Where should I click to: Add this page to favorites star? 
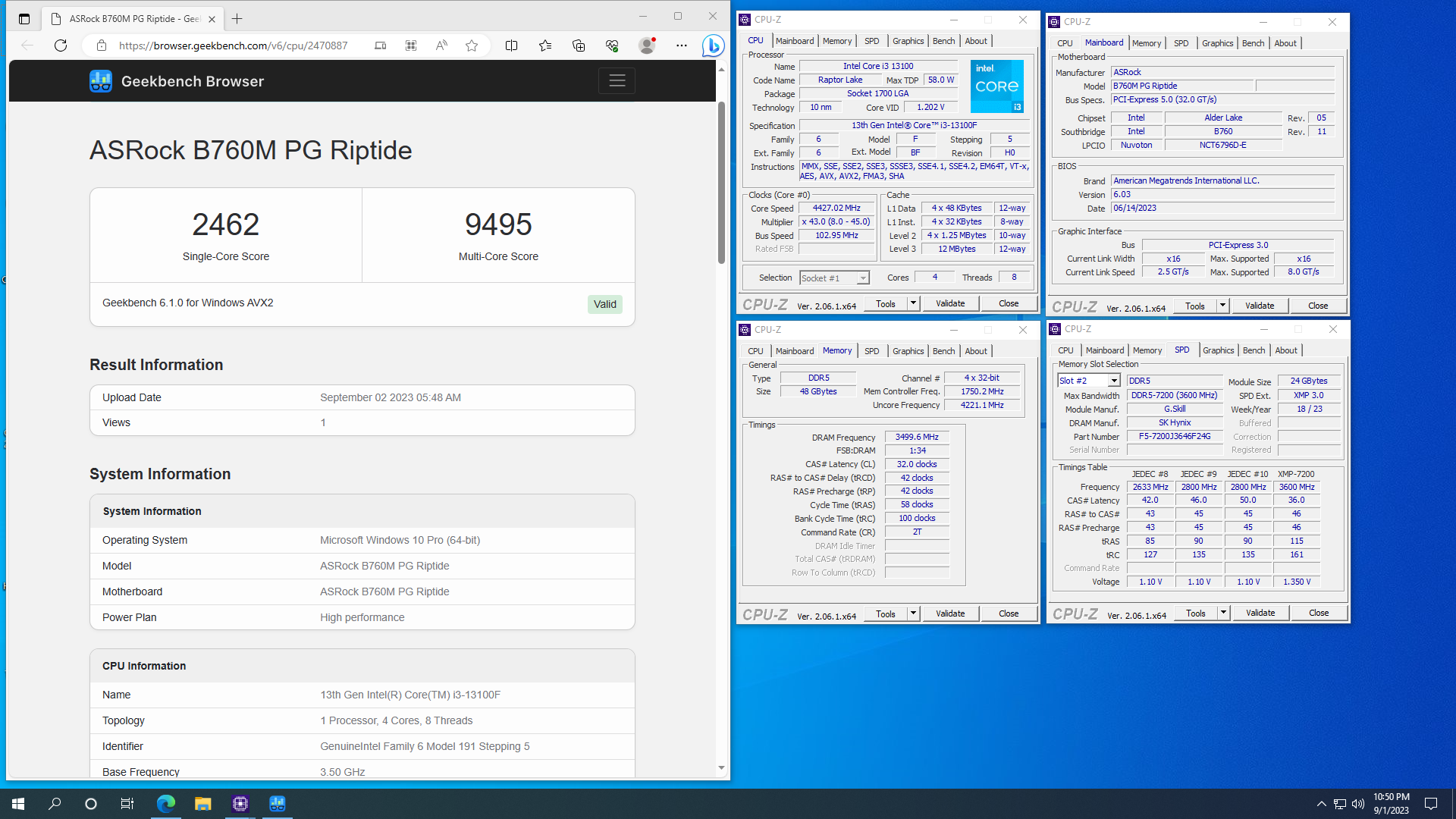pyautogui.click(x=472, y=45)
